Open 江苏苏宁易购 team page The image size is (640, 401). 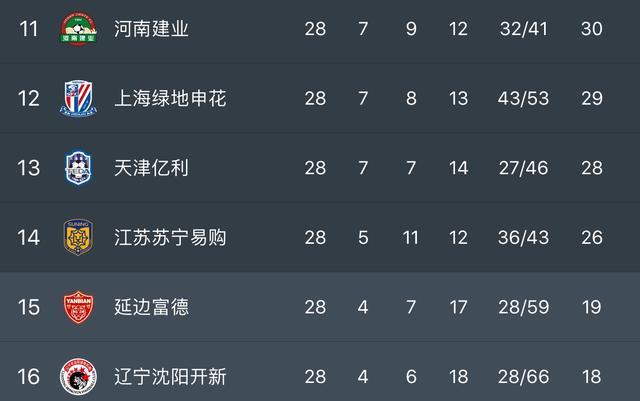click(170, 237)
